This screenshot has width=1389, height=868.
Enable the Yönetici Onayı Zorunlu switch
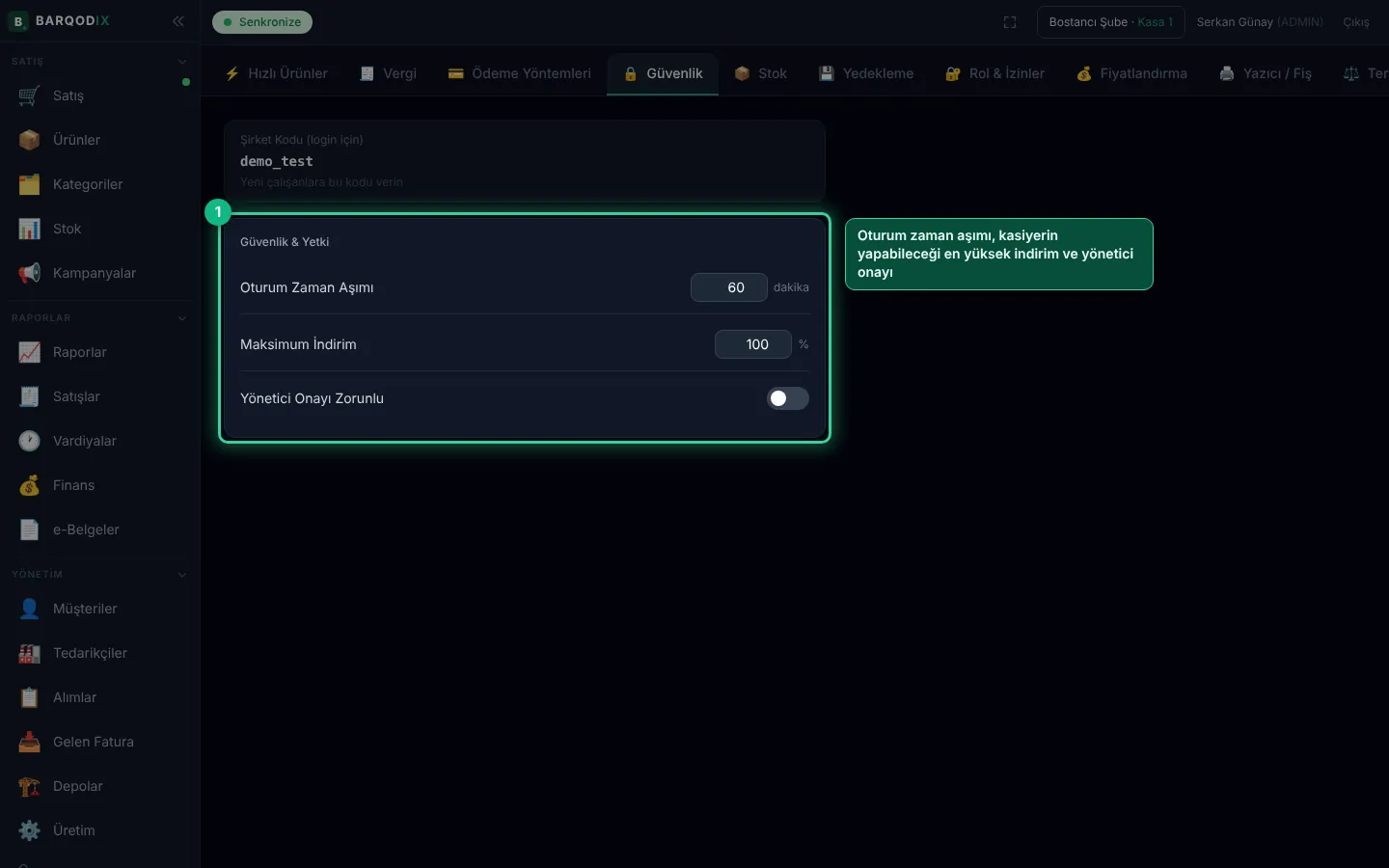coord(788,398)
